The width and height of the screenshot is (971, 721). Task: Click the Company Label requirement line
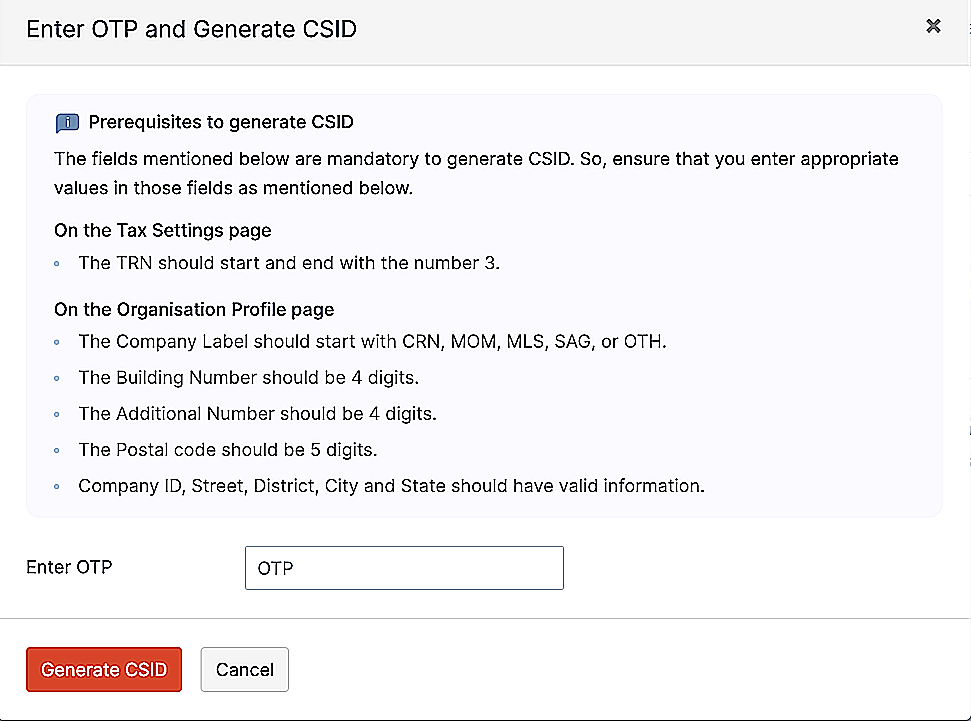372,341
